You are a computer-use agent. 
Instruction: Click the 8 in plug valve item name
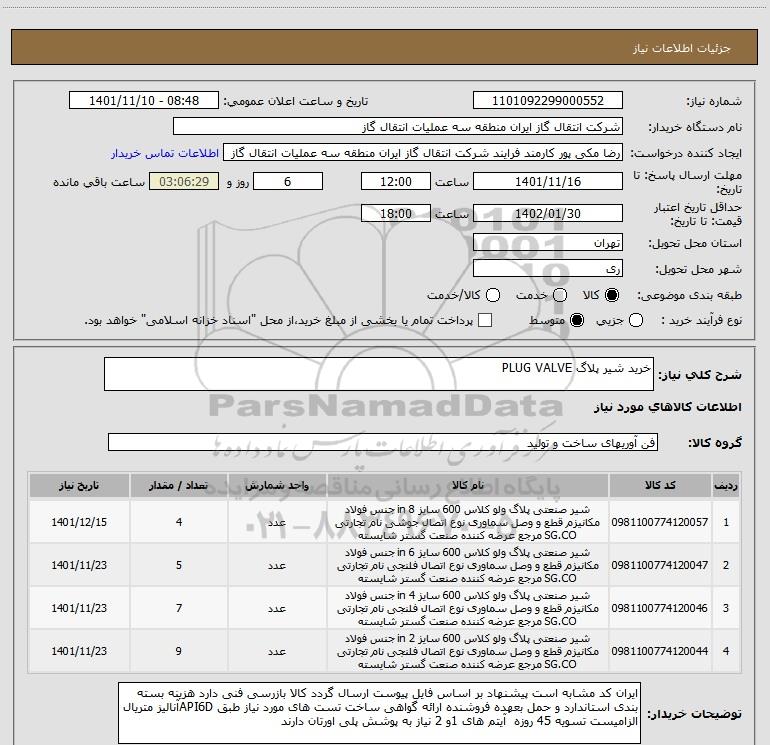tap(468, 522)
